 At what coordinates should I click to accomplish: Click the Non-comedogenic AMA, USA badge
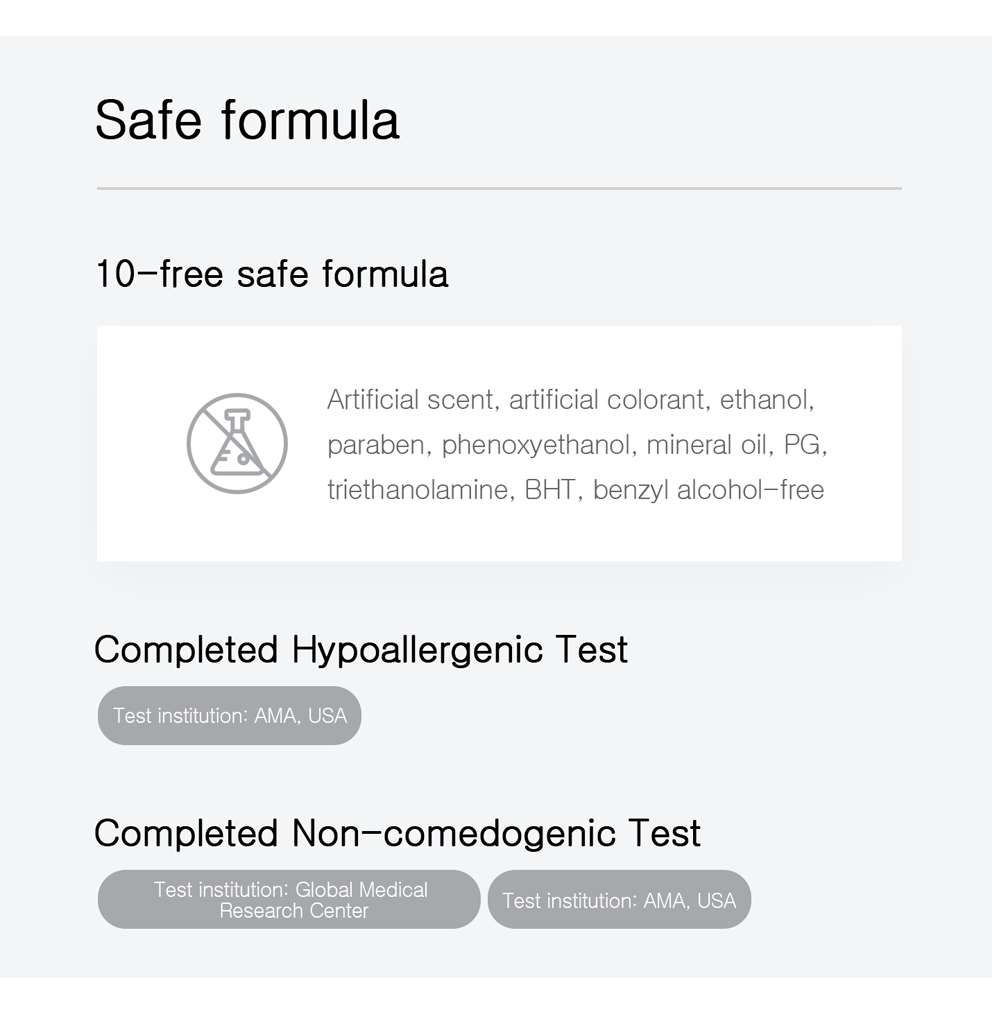(619, 900)
